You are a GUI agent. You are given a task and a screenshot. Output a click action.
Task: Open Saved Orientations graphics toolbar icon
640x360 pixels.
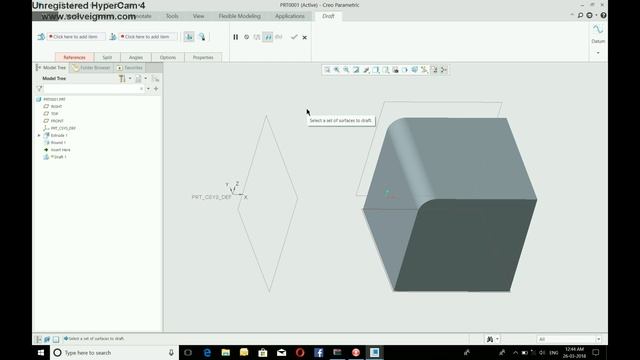386,70
